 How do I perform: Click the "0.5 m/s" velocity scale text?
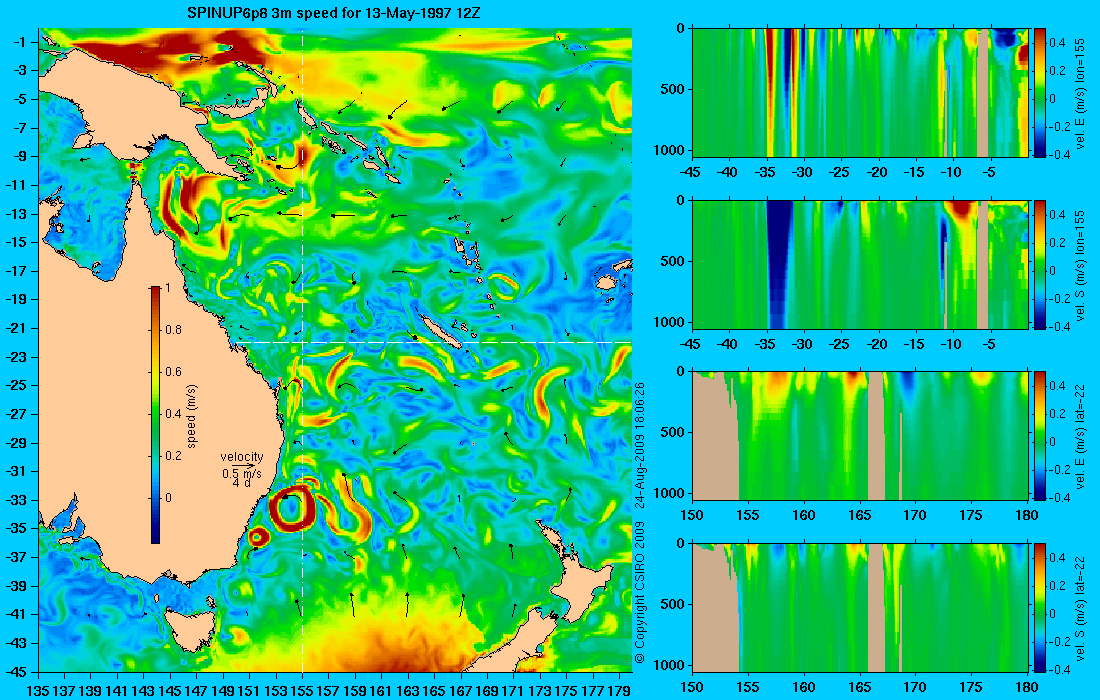click(241, 473)
